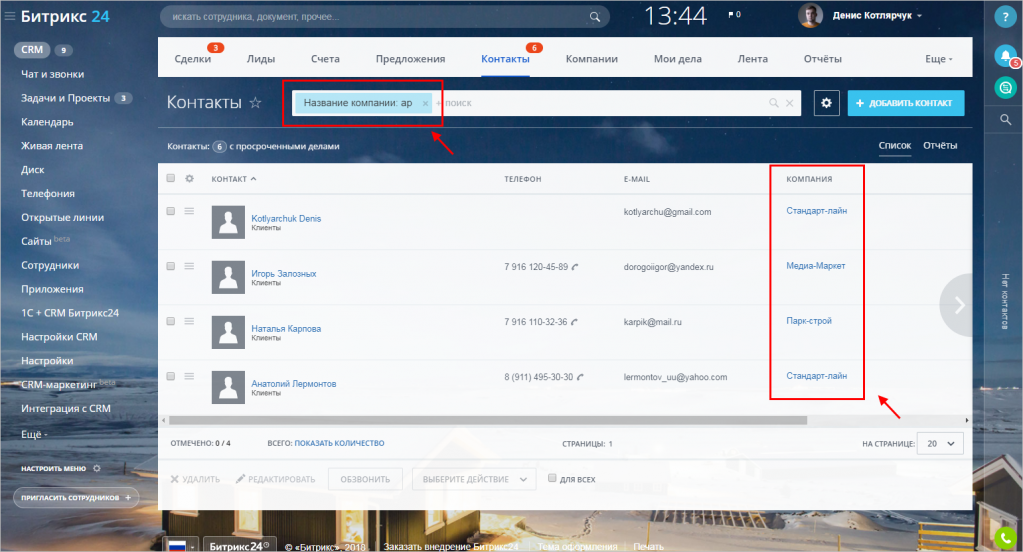The image size is (1023, 552).
Task: Click the horizontal scrollbar under the contacts table
Action: coord(487,420)
